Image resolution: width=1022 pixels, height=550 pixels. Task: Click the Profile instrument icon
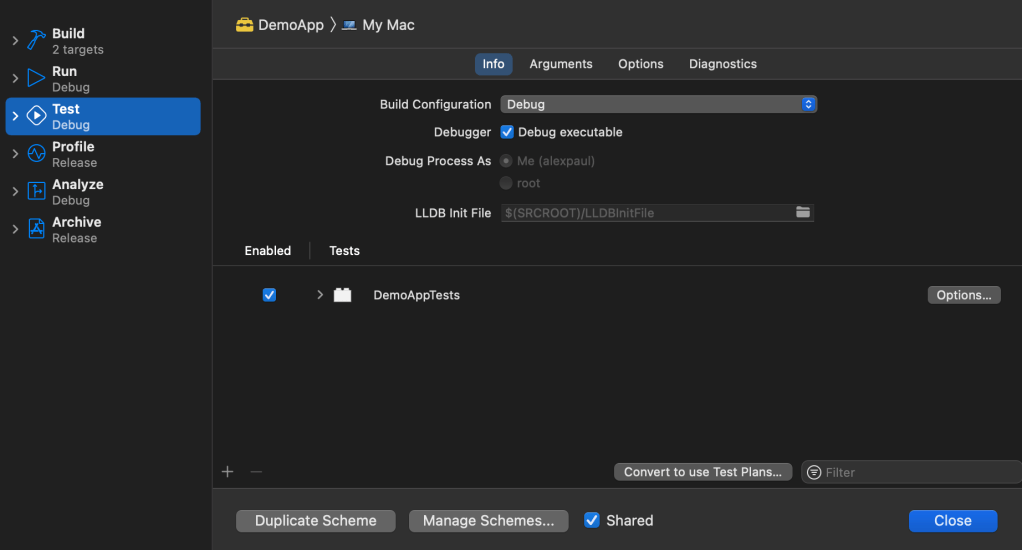pos(37,154)
